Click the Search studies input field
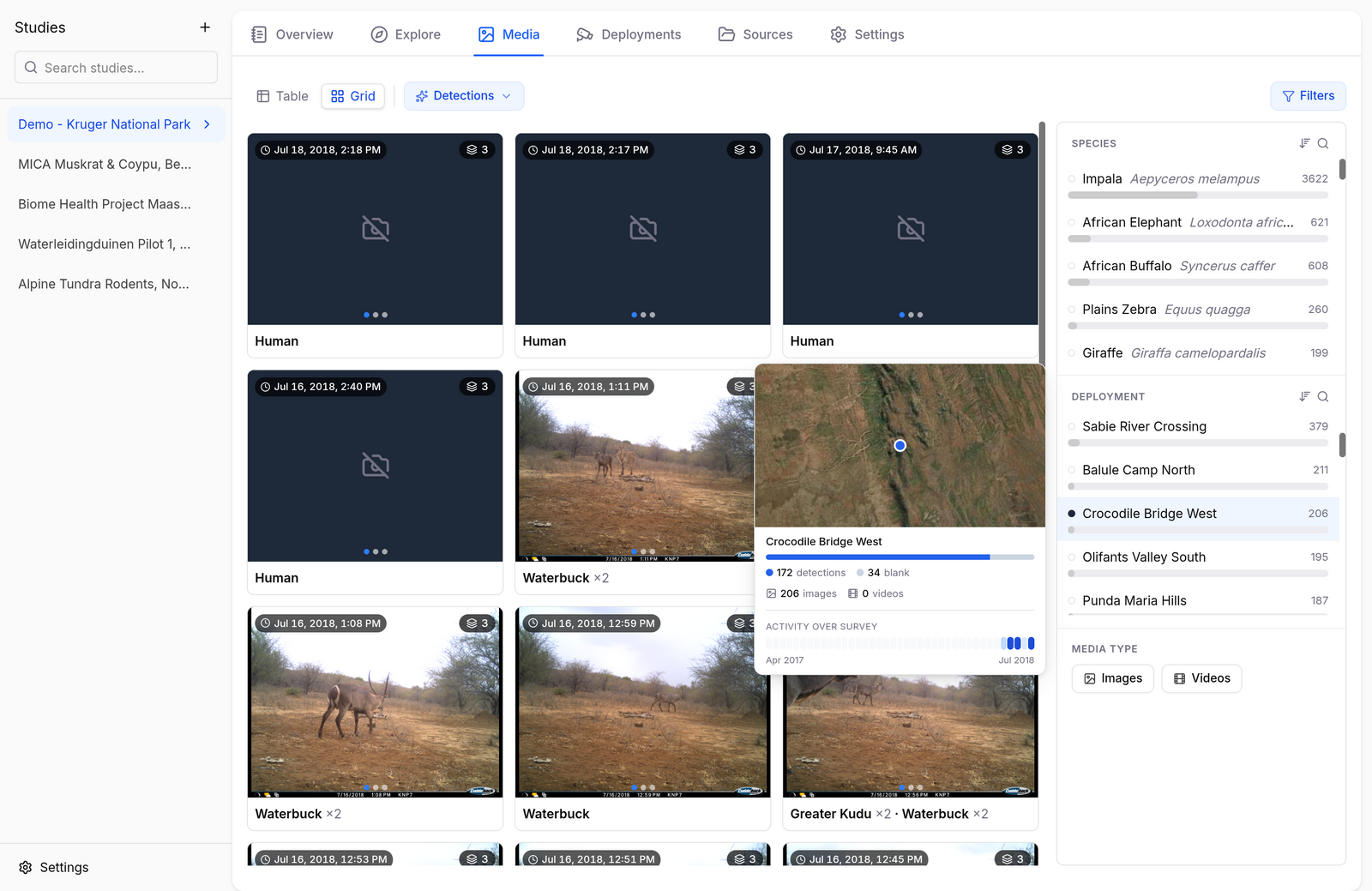Image resolution: width=1372 pixels, height=891 pixels. click(116, 67)
